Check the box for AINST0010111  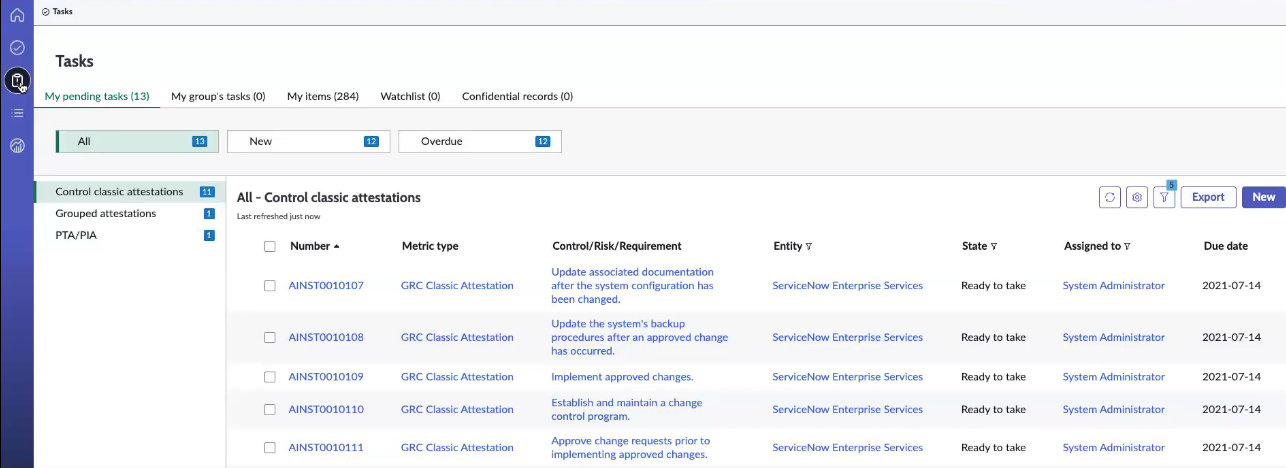(x=270, y=447)
